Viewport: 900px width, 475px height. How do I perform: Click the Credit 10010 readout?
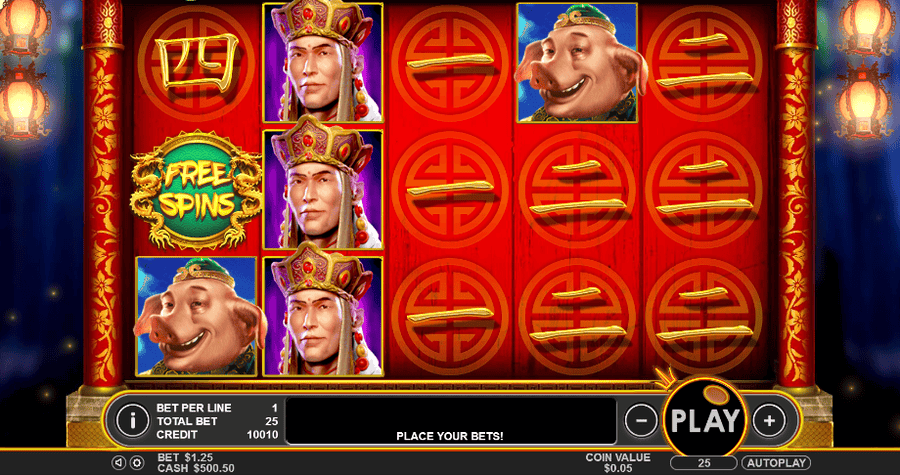[x=217, y=435]
